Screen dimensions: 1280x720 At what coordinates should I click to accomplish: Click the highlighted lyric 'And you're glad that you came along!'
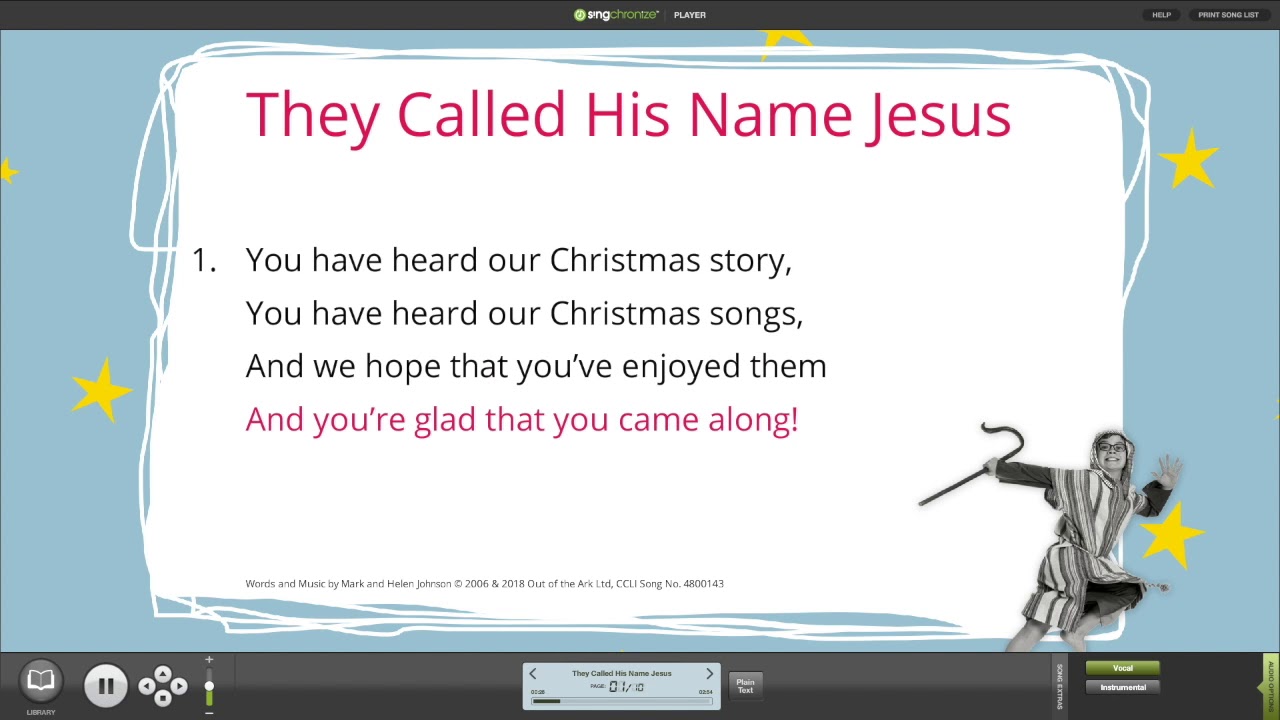tap(522, 419)
